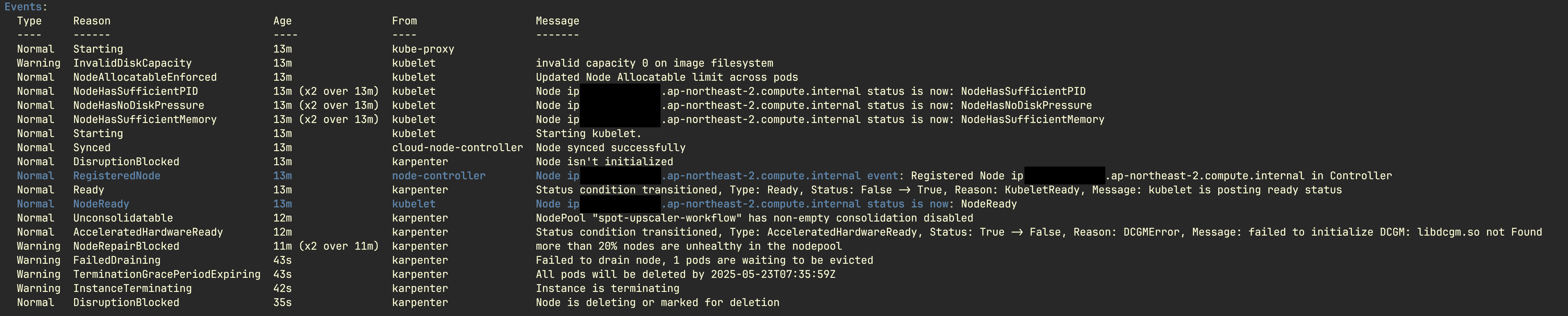Select the TerminationGracePeriodExpiring reason text

click(167, 275)
